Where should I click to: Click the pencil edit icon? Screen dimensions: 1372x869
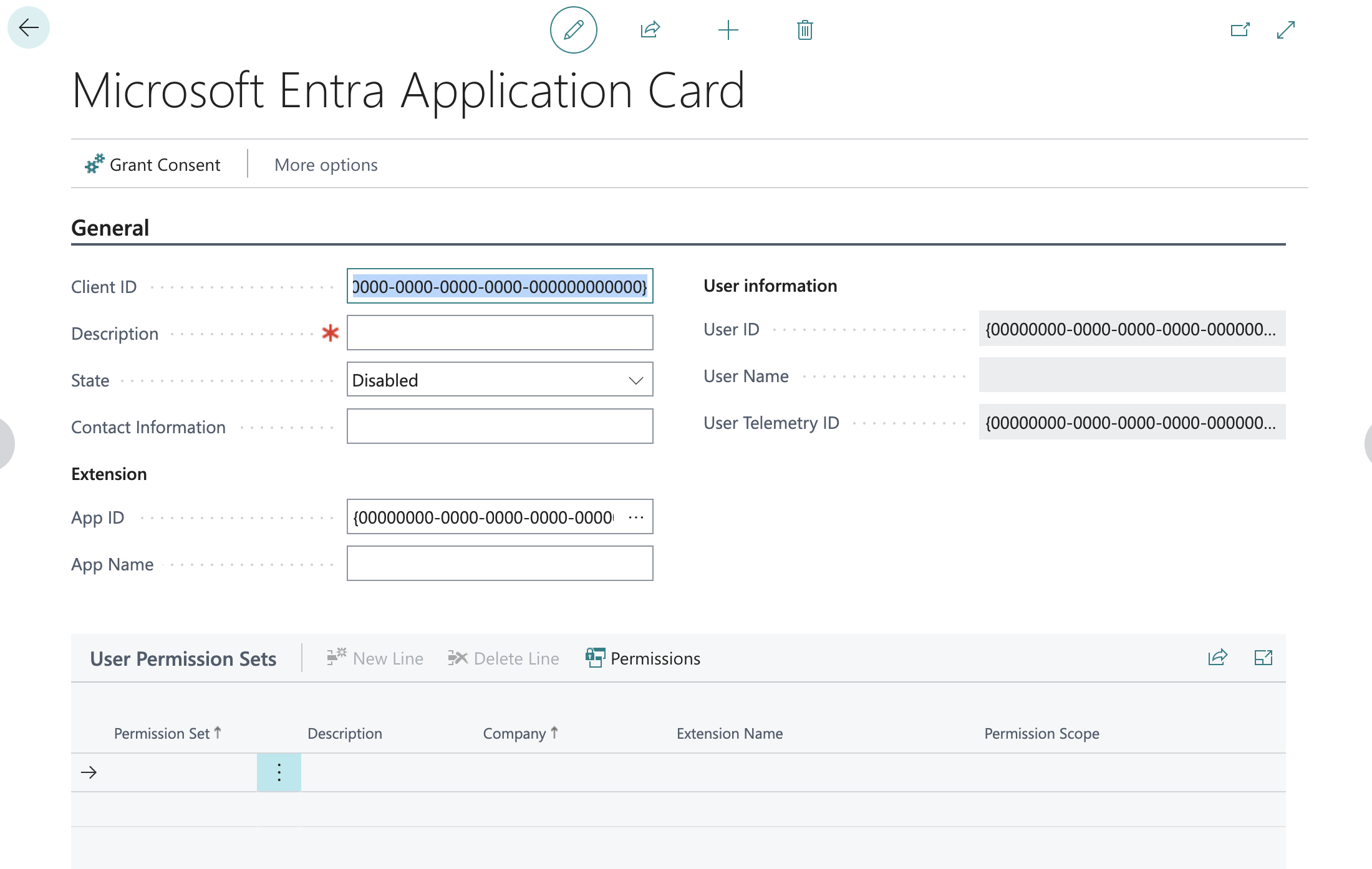tap(573, 30)
